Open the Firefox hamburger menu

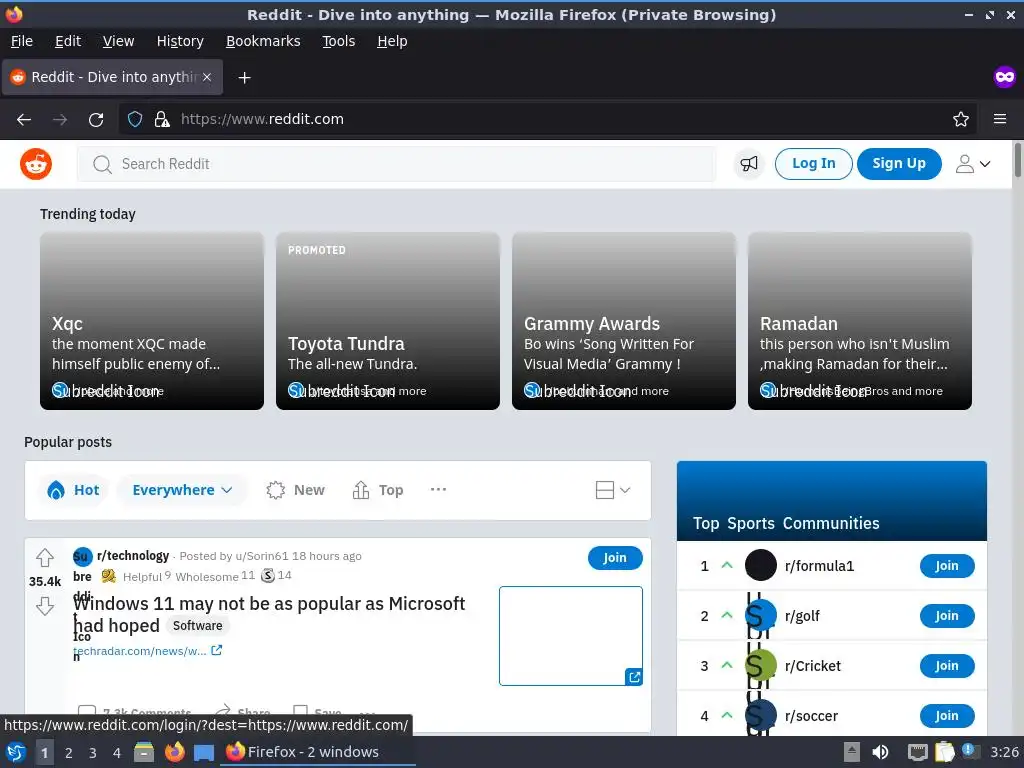click(999, 119)
